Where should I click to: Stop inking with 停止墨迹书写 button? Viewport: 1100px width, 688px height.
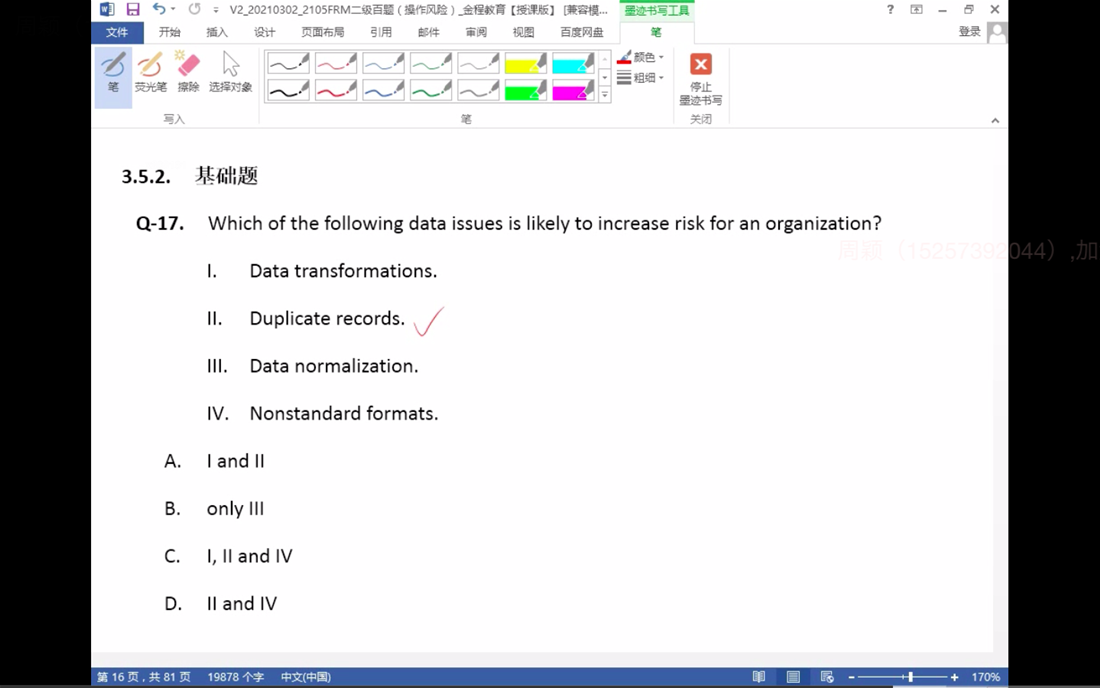[700, 79]
